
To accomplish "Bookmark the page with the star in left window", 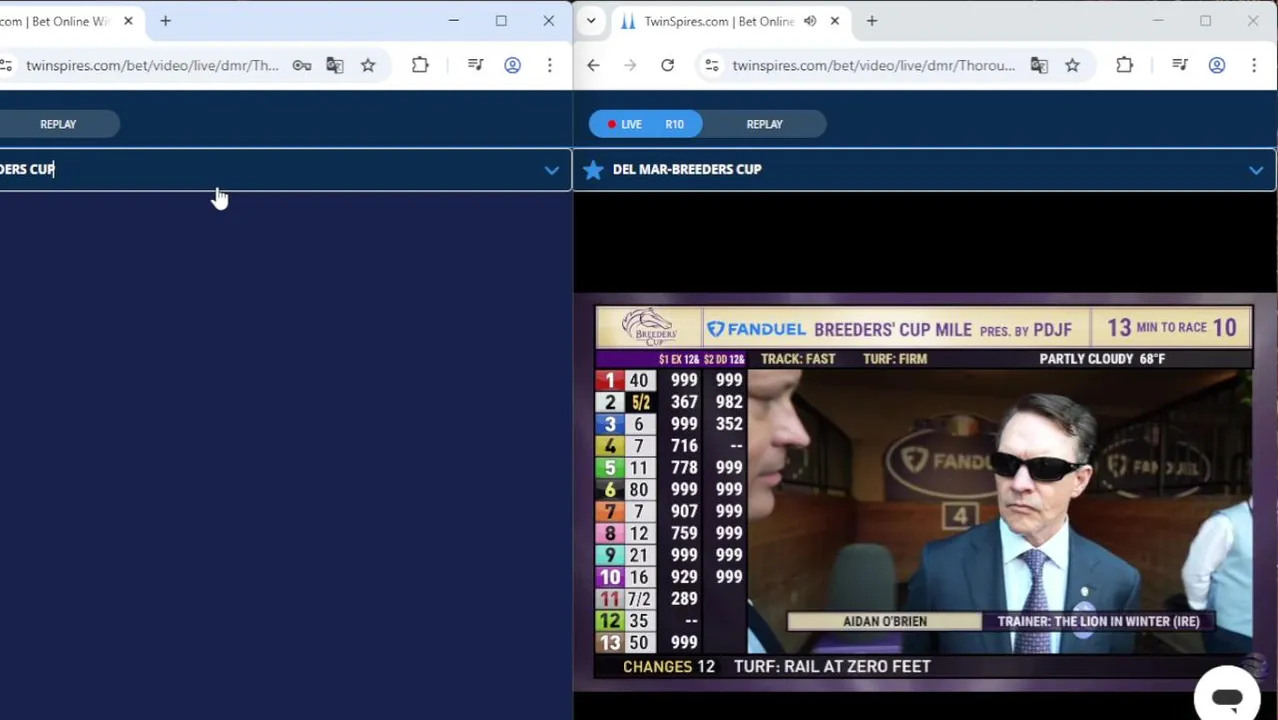I will click(x=368, y=66).
